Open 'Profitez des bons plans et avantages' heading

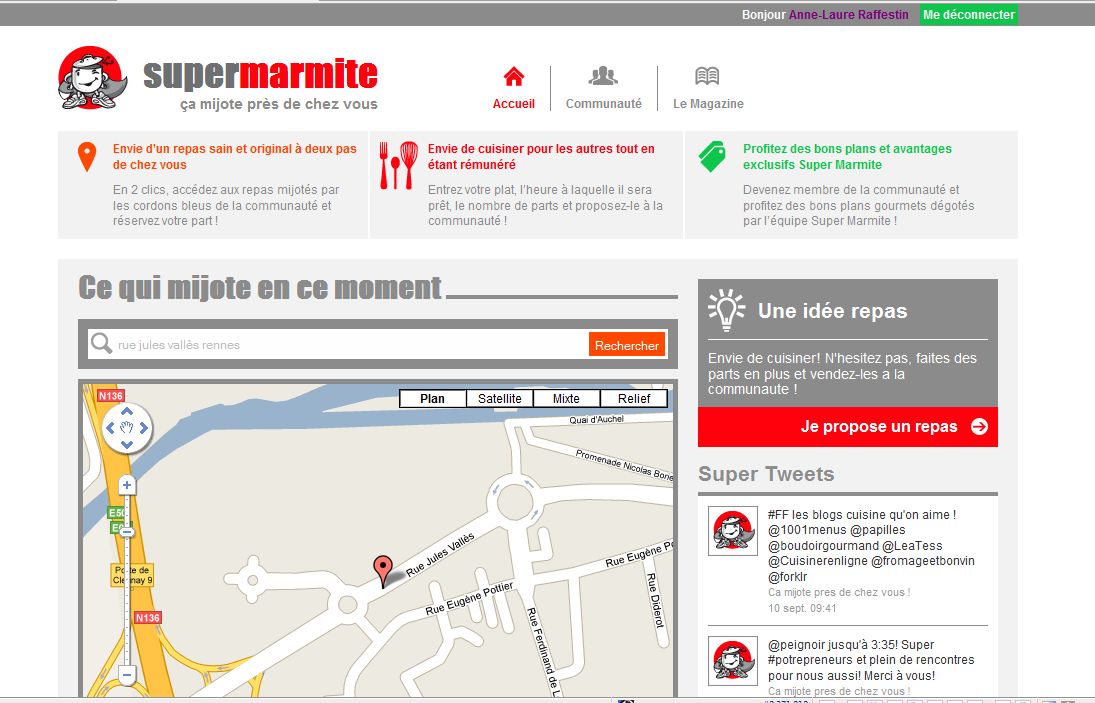pos(847,157)
